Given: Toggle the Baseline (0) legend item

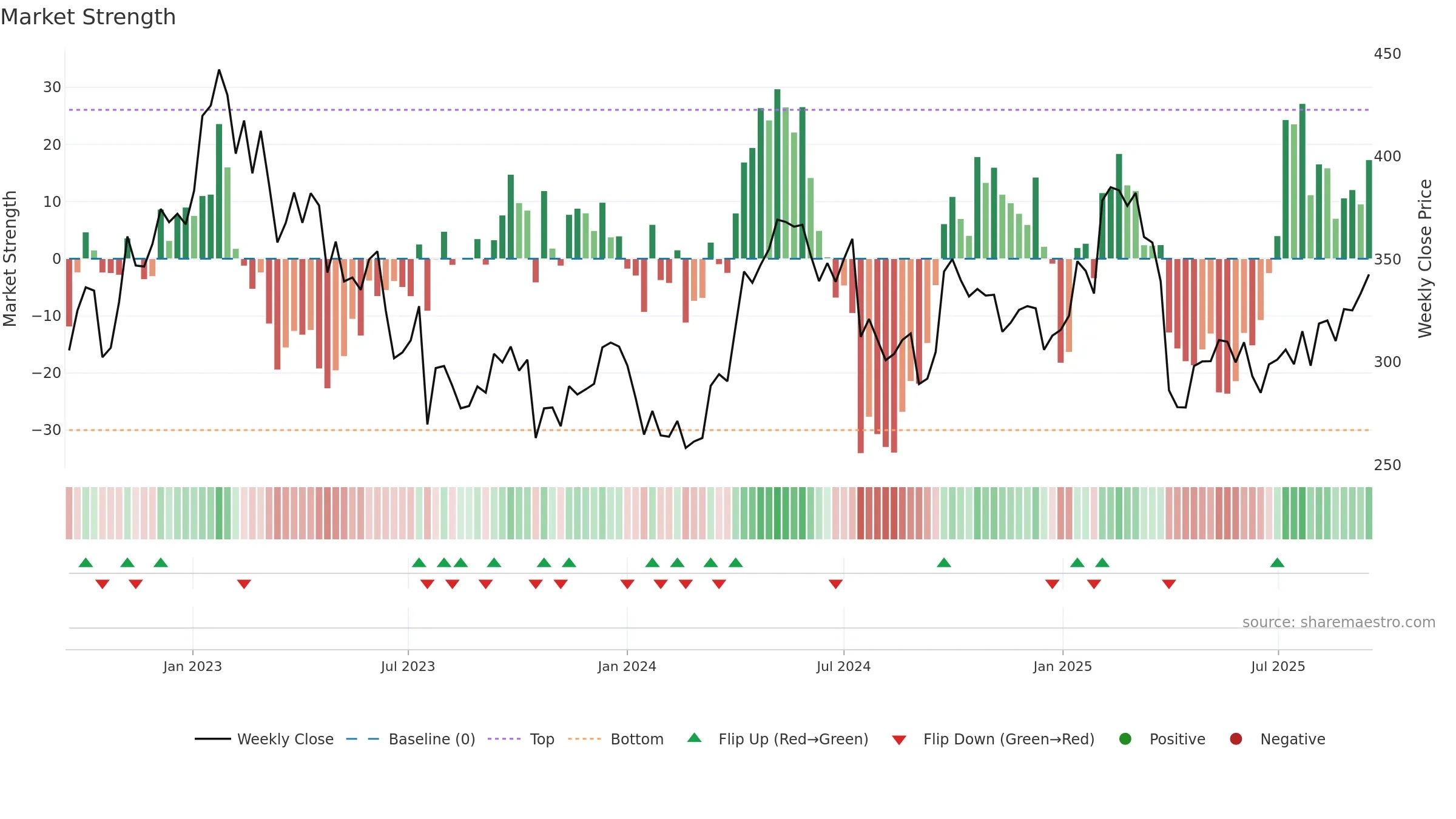Looking at the screenshot, I should tap(411, 739).
